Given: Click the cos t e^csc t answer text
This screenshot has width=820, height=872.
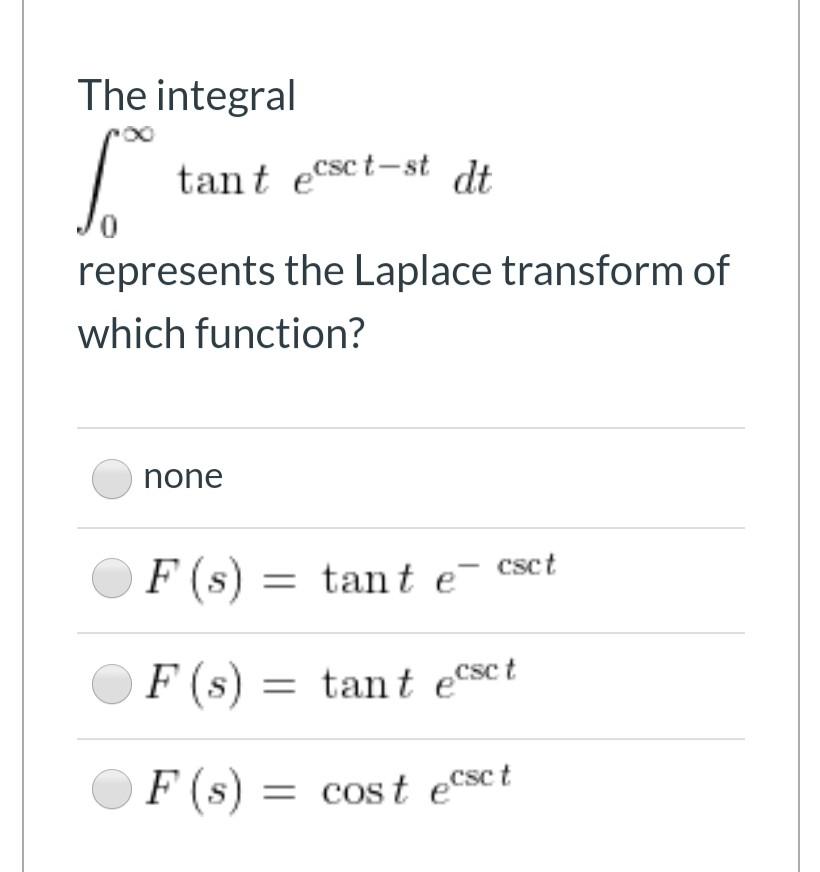Looking at the screenshot, I should click(330, 787).
